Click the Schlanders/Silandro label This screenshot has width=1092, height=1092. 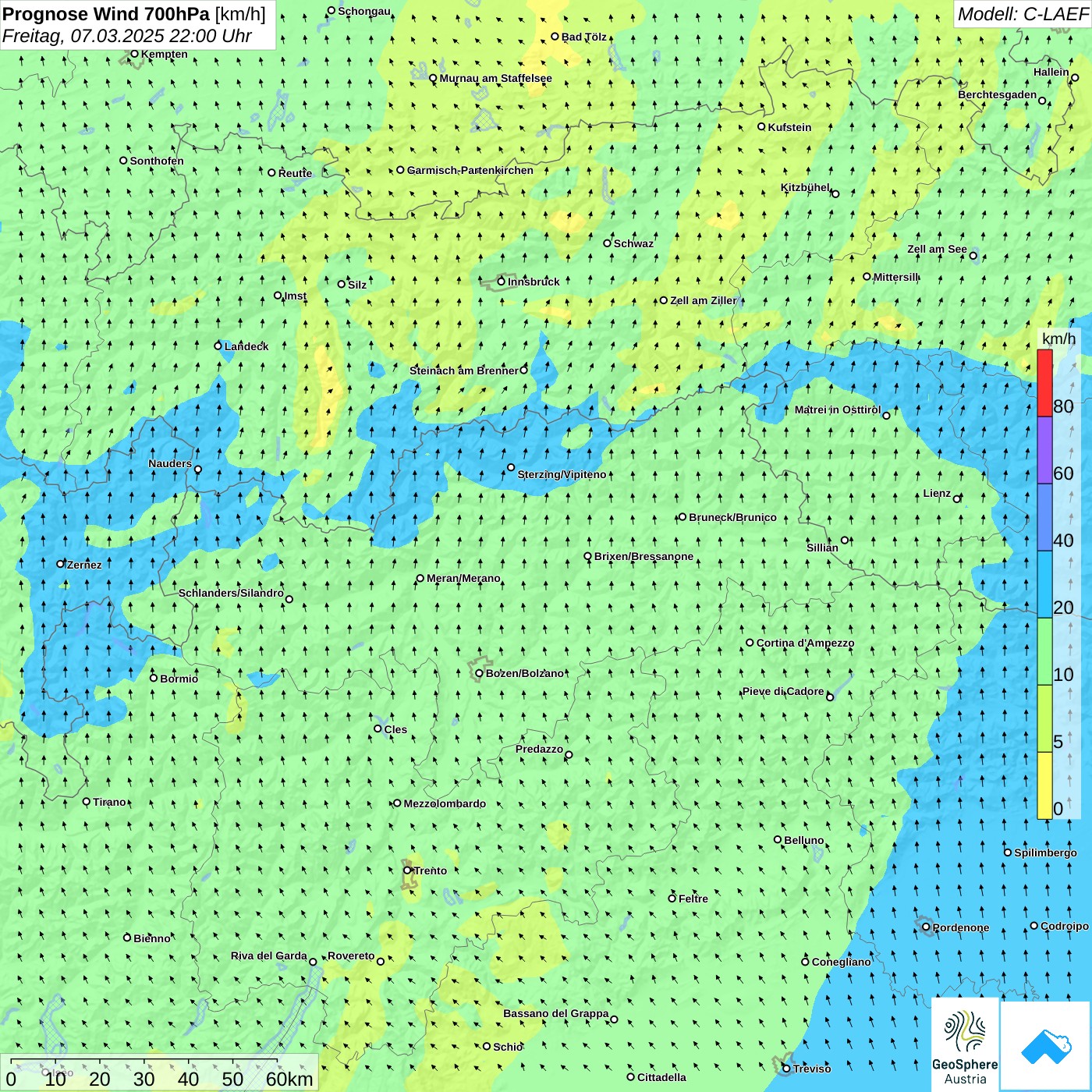[231, 593]
